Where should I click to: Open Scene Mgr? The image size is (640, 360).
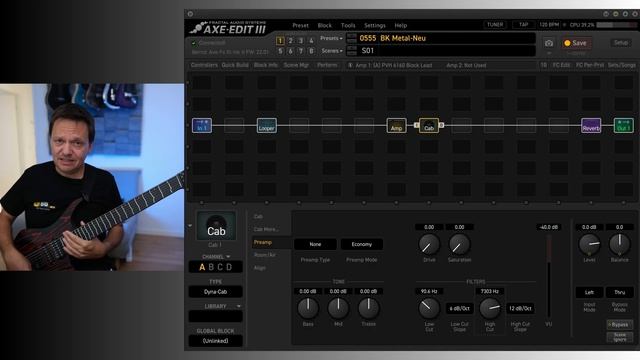296,65
